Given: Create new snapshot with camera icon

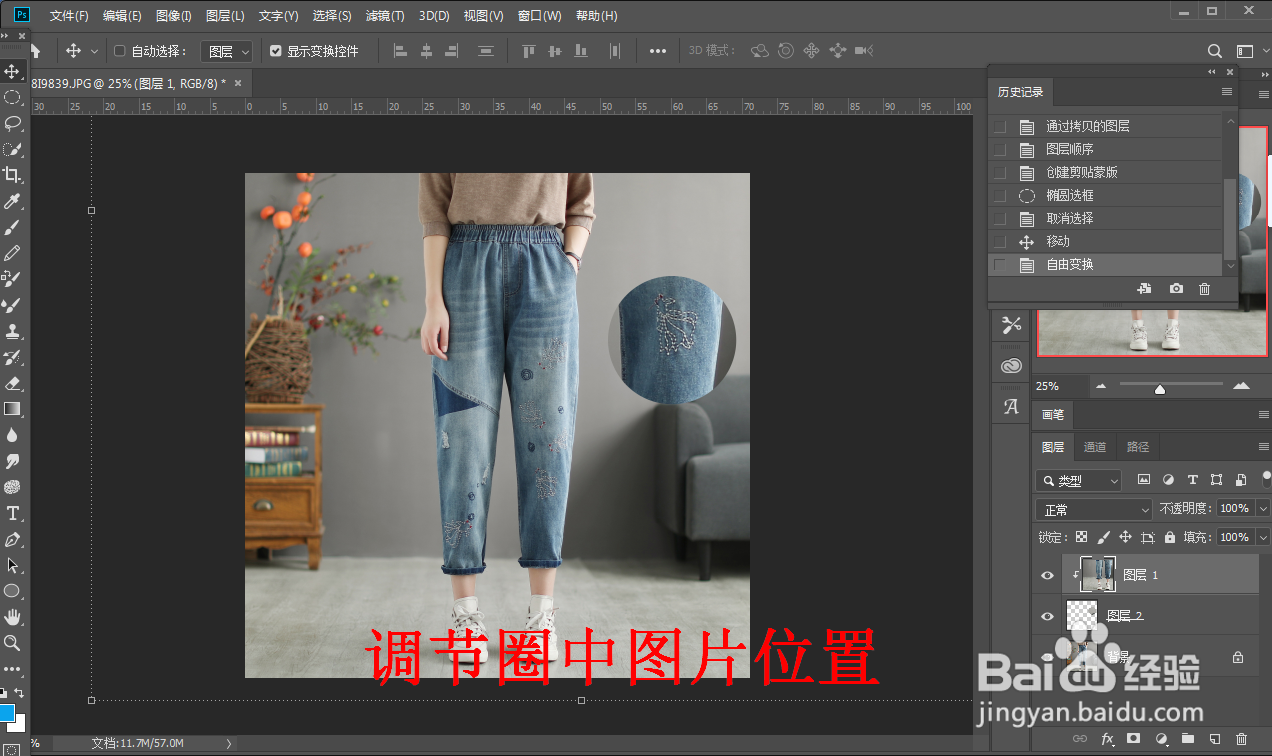Looking at the screenshot, I should pyautogui.click(x=1176, y=289).
